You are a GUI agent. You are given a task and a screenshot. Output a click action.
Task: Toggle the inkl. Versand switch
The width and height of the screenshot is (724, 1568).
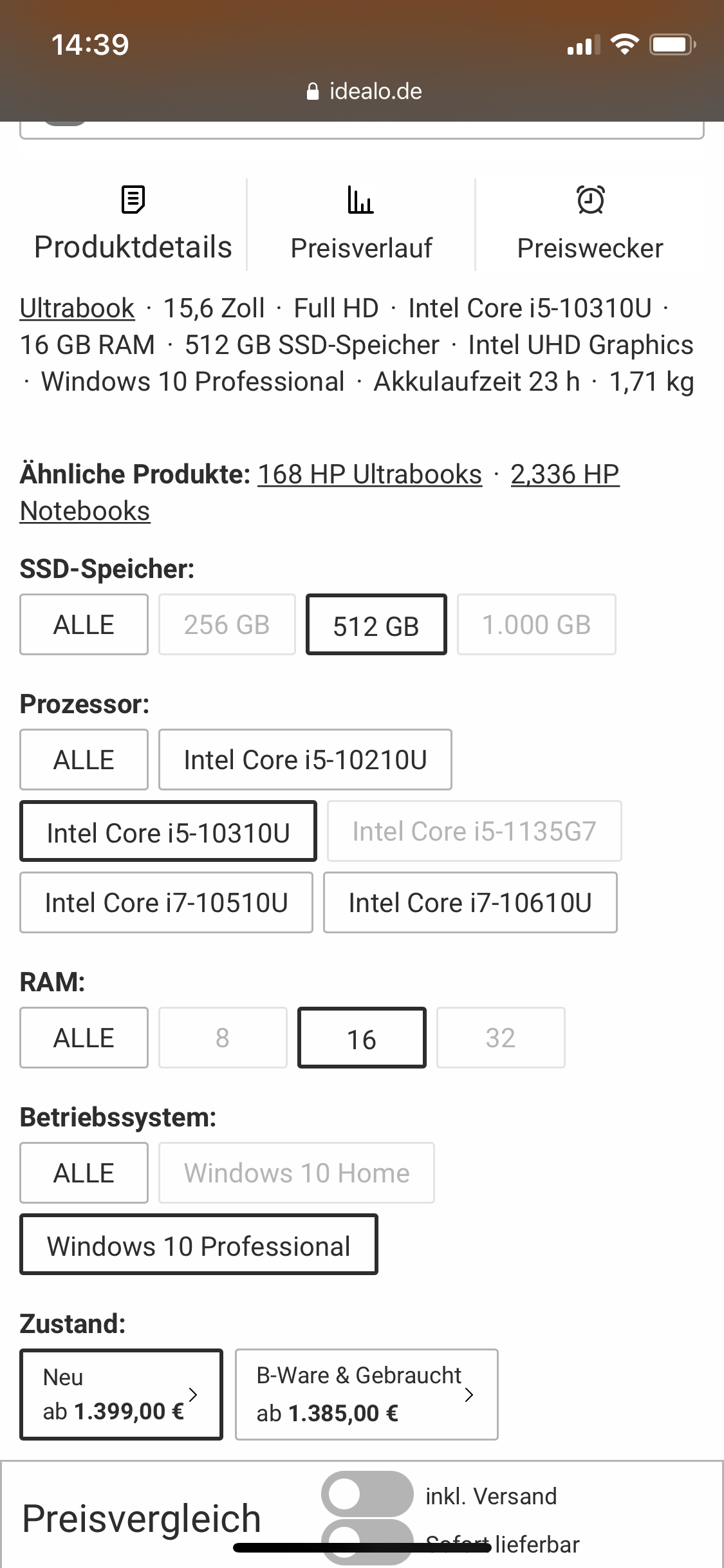[x=367, y=1494]
